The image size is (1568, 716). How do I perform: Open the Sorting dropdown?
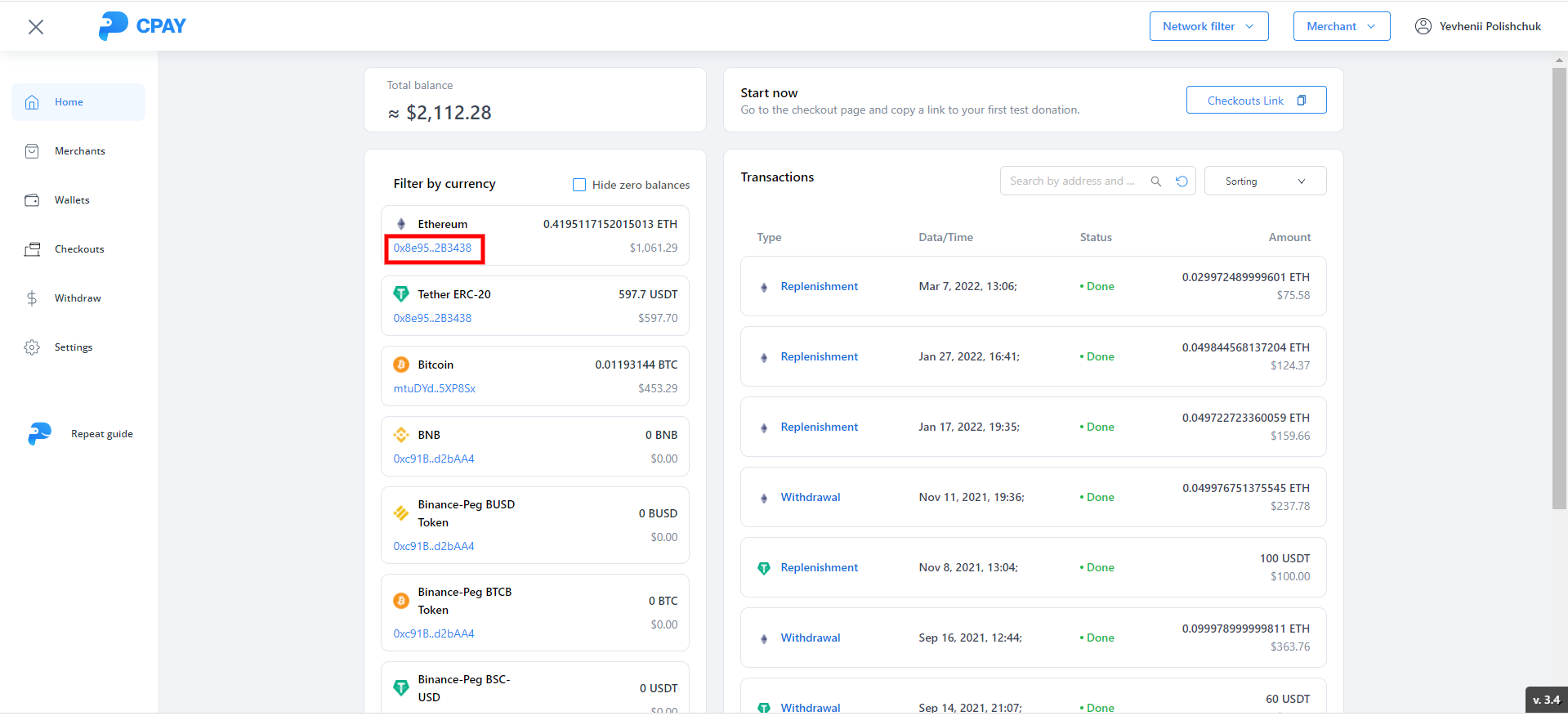[x=1264, y=181]
